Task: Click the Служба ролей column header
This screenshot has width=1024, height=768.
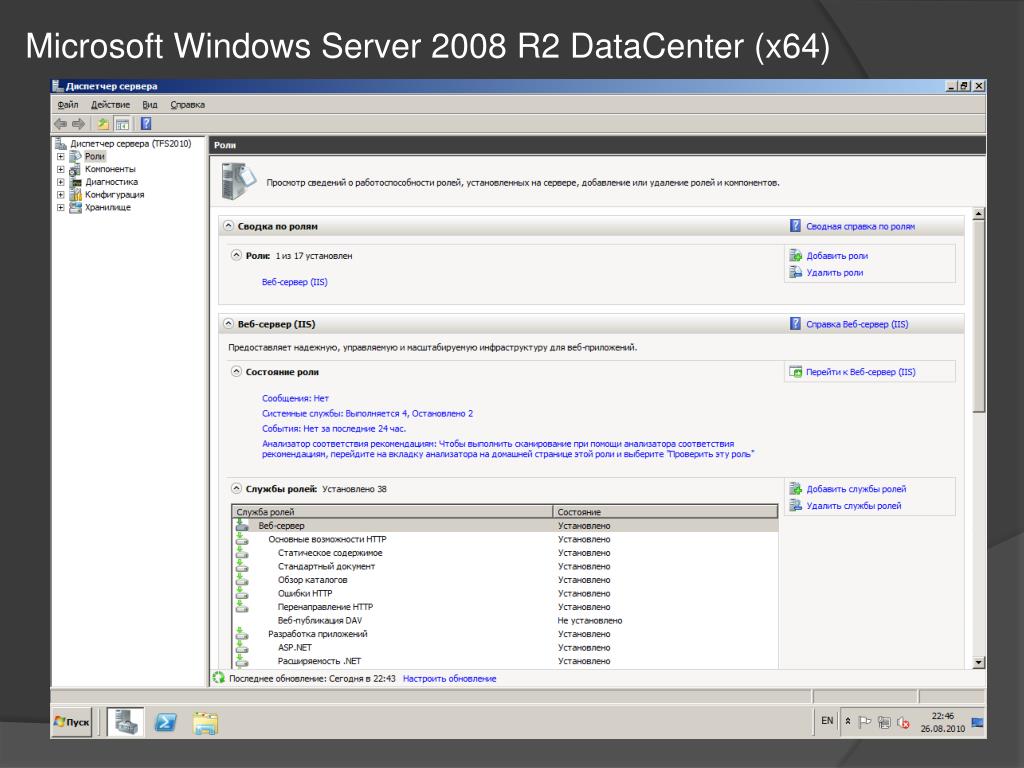Action: click(392, 511)
